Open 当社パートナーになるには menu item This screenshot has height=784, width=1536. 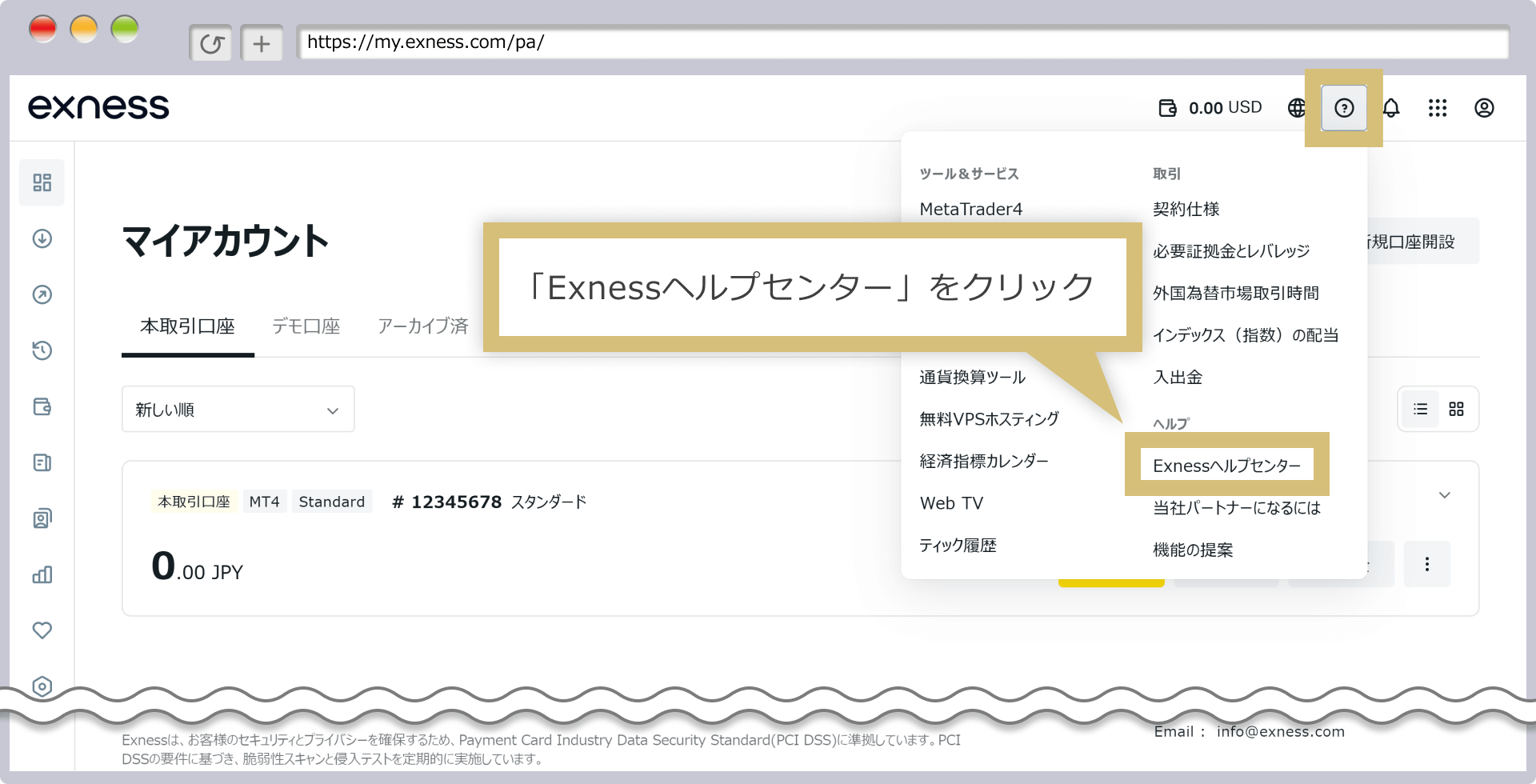point(1237,508)
